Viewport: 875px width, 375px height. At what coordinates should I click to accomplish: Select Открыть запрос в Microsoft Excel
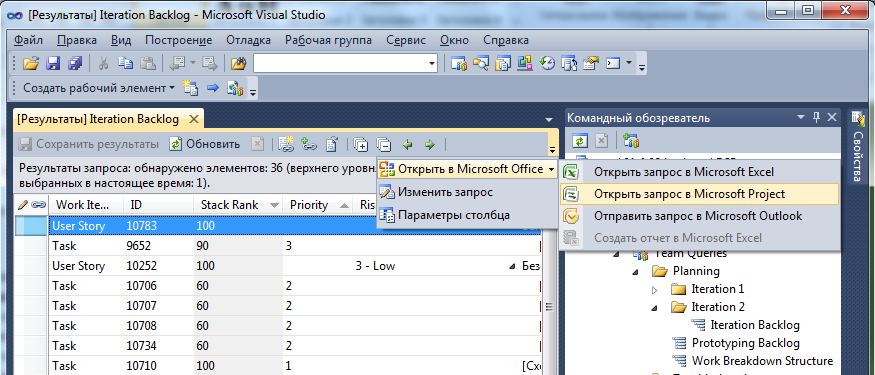(699, 172)
